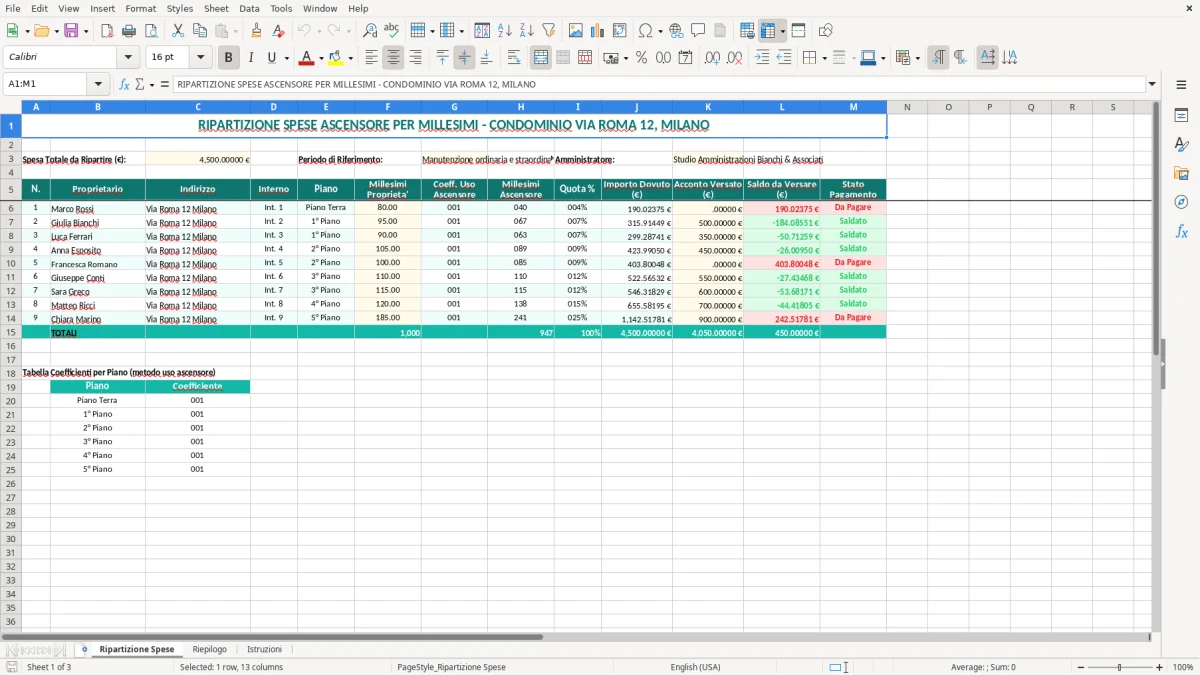1200x675 pixels.
Task: Click the Copy icon
Action: pyautogui.click(x=202, y=31)
